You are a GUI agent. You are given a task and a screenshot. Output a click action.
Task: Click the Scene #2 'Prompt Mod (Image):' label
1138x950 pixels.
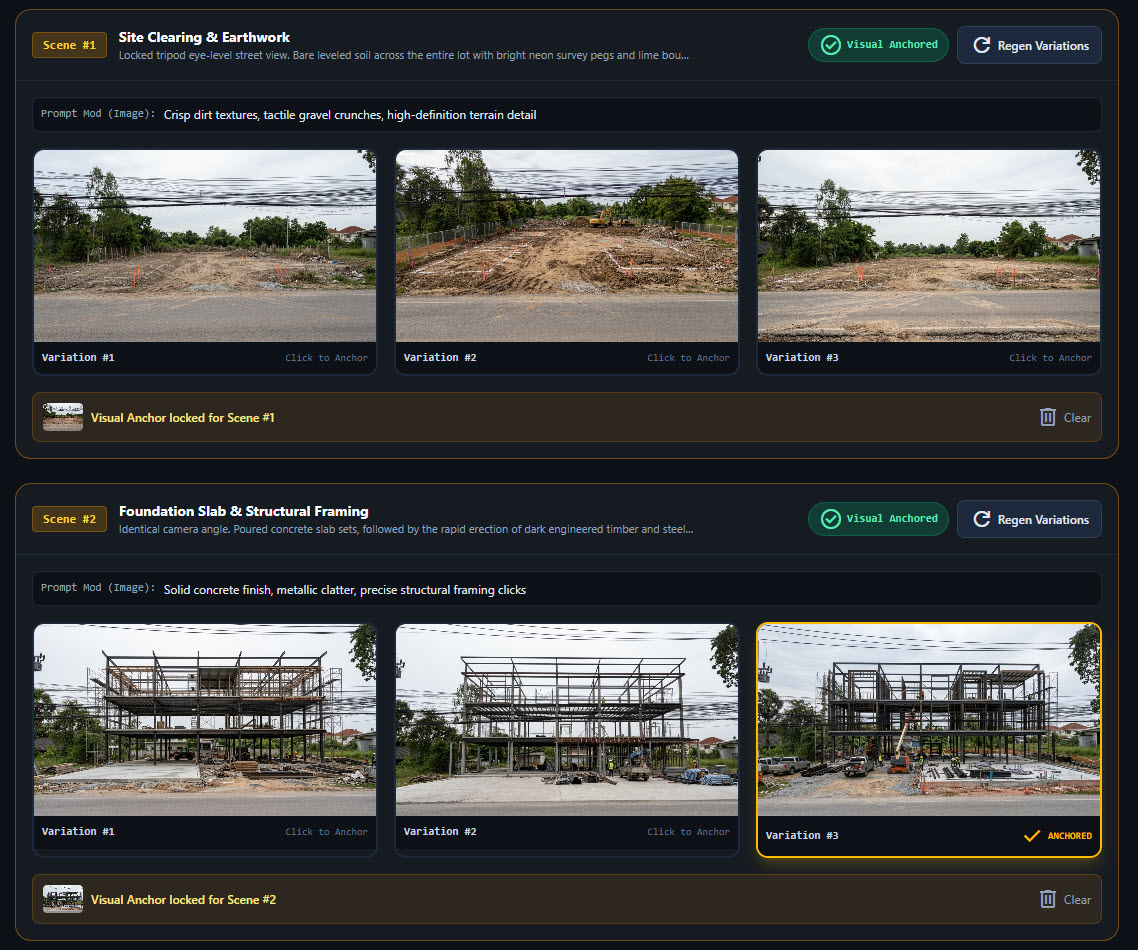pos(98,588)
